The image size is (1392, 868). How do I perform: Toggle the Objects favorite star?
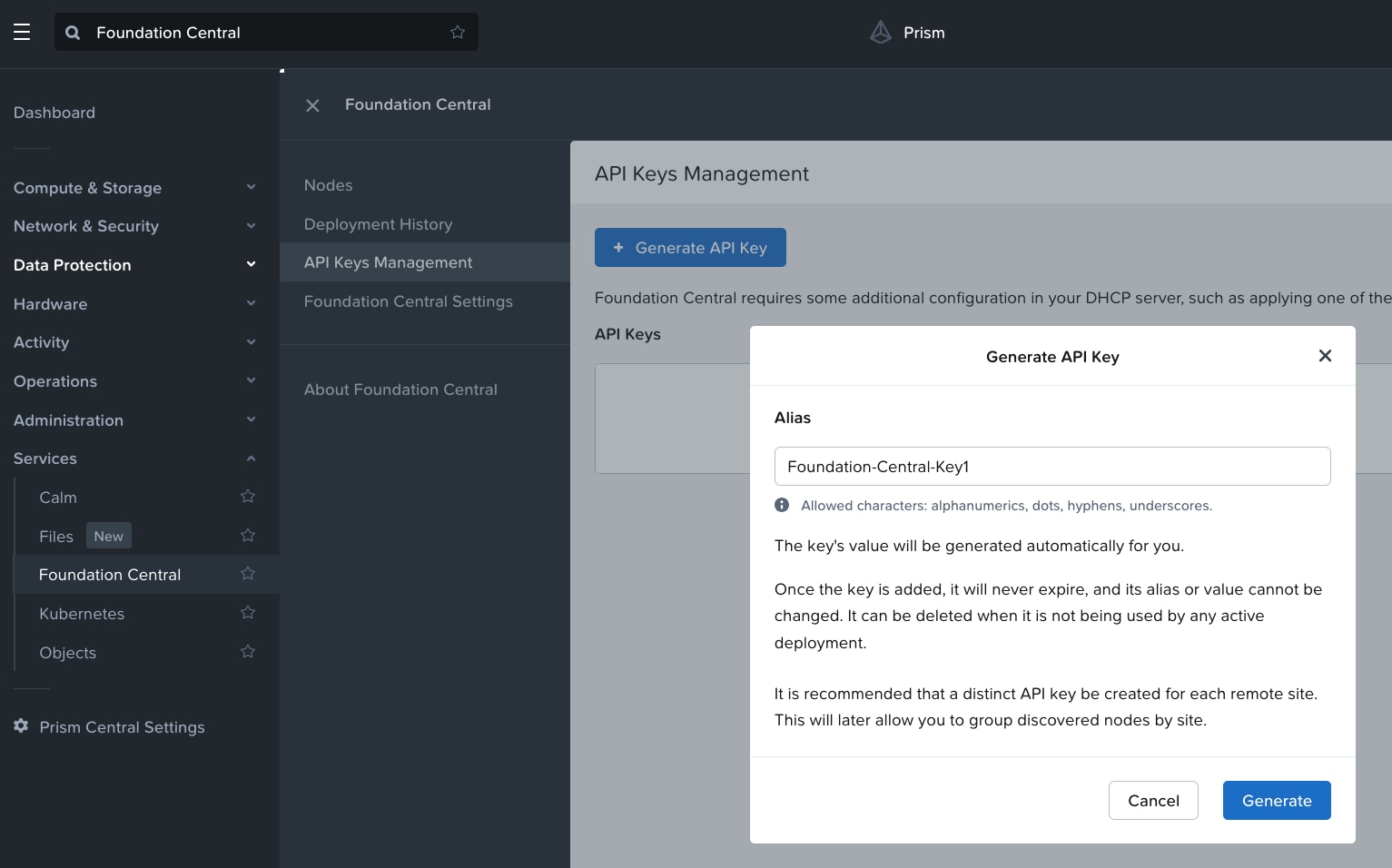click(x=248, y=652)
